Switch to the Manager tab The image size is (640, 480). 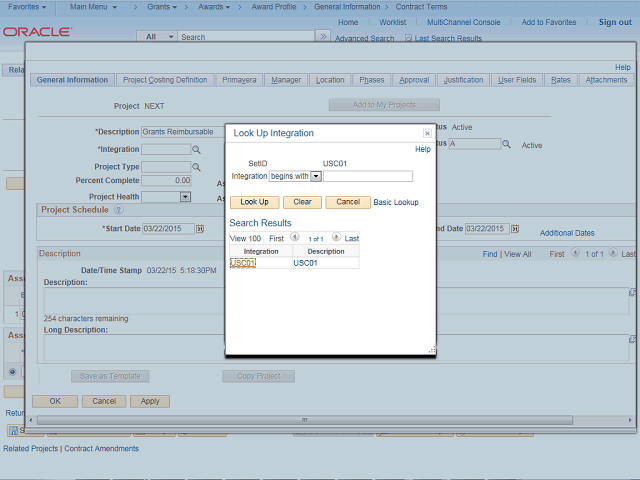coord(286,80)
